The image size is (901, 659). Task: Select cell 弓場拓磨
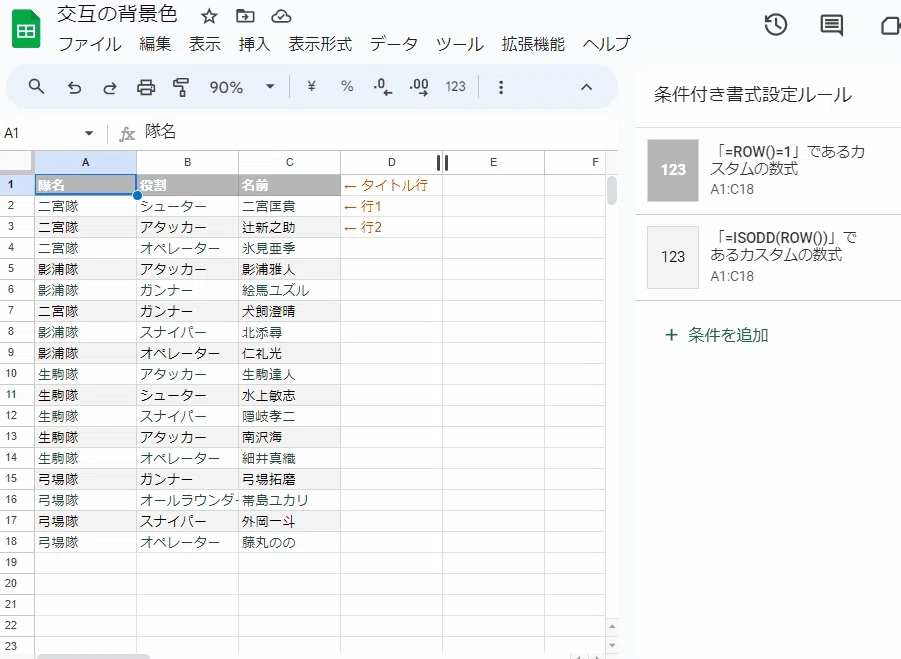point(290,479)
